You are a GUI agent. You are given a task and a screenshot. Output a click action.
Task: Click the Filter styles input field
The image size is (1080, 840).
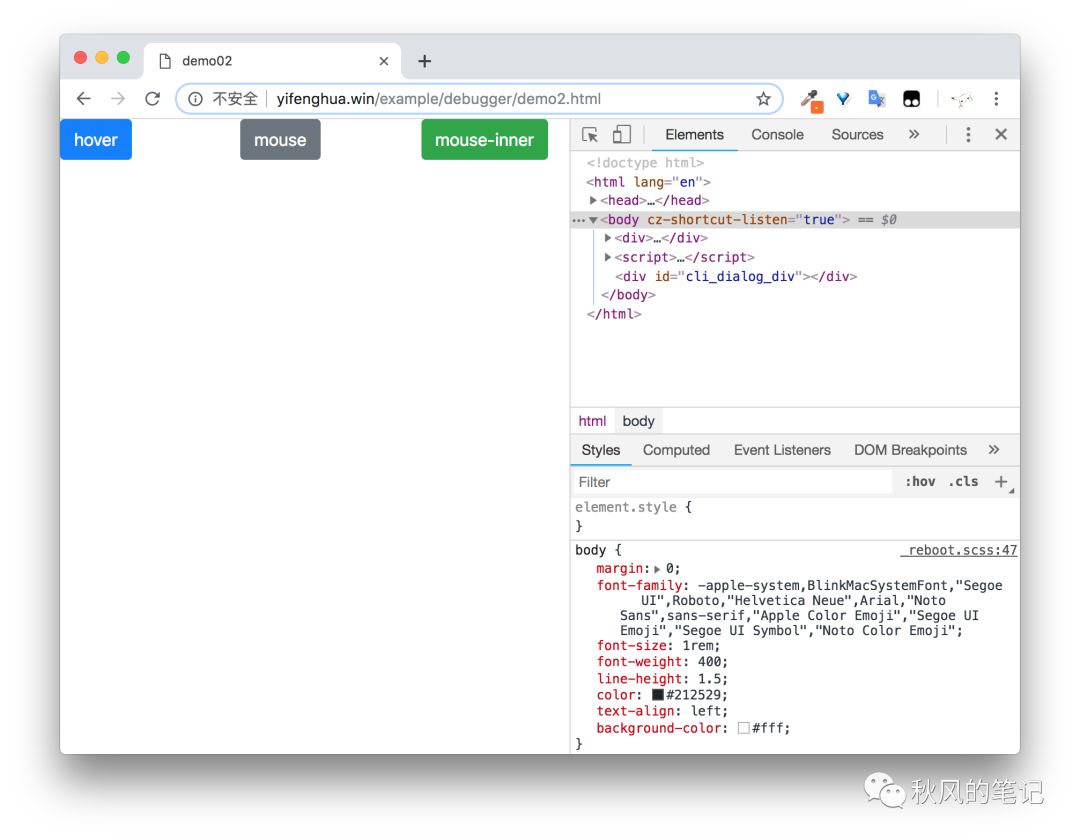point(731,482)
